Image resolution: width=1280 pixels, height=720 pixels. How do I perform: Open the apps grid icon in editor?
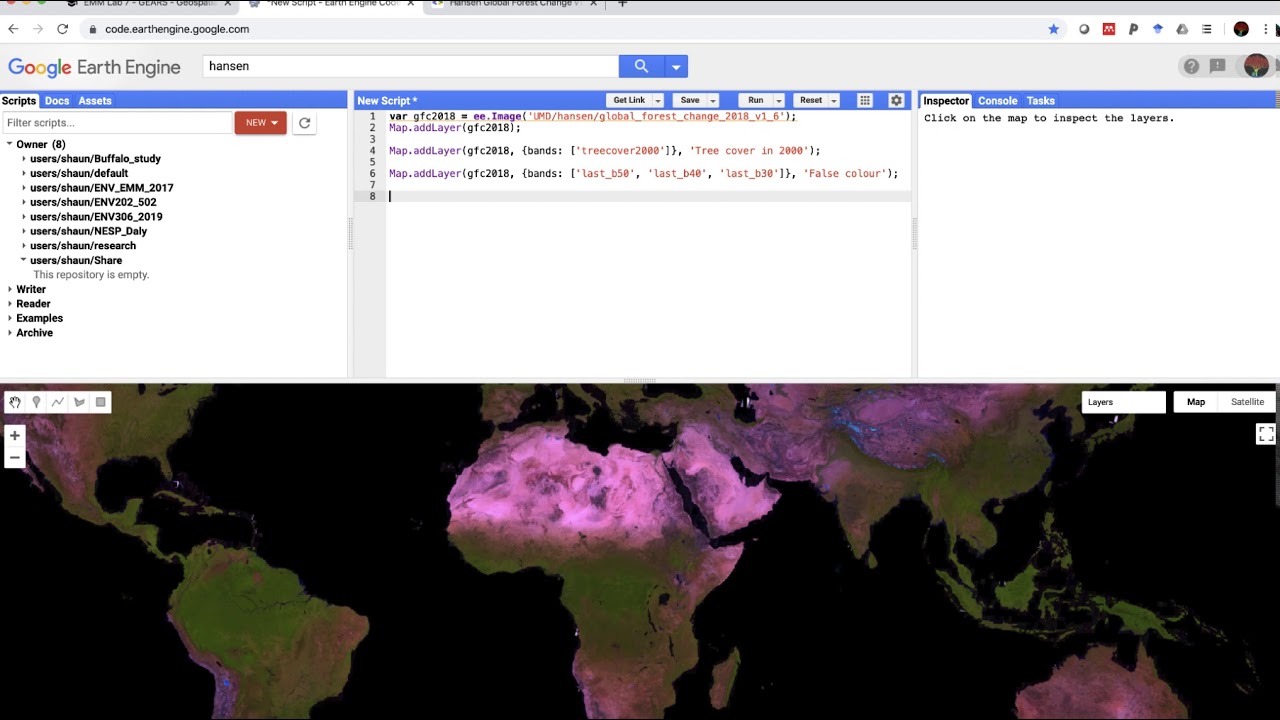(865, 100)
